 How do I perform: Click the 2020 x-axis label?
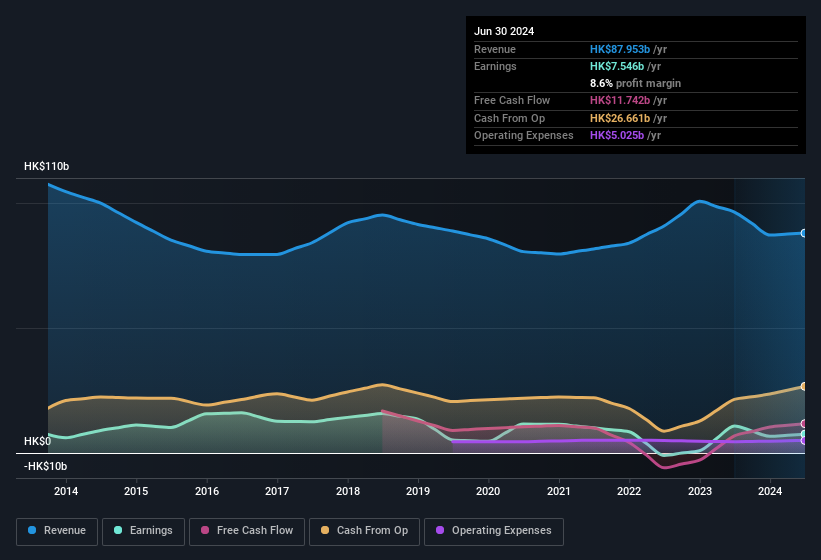tap(488, 491)
